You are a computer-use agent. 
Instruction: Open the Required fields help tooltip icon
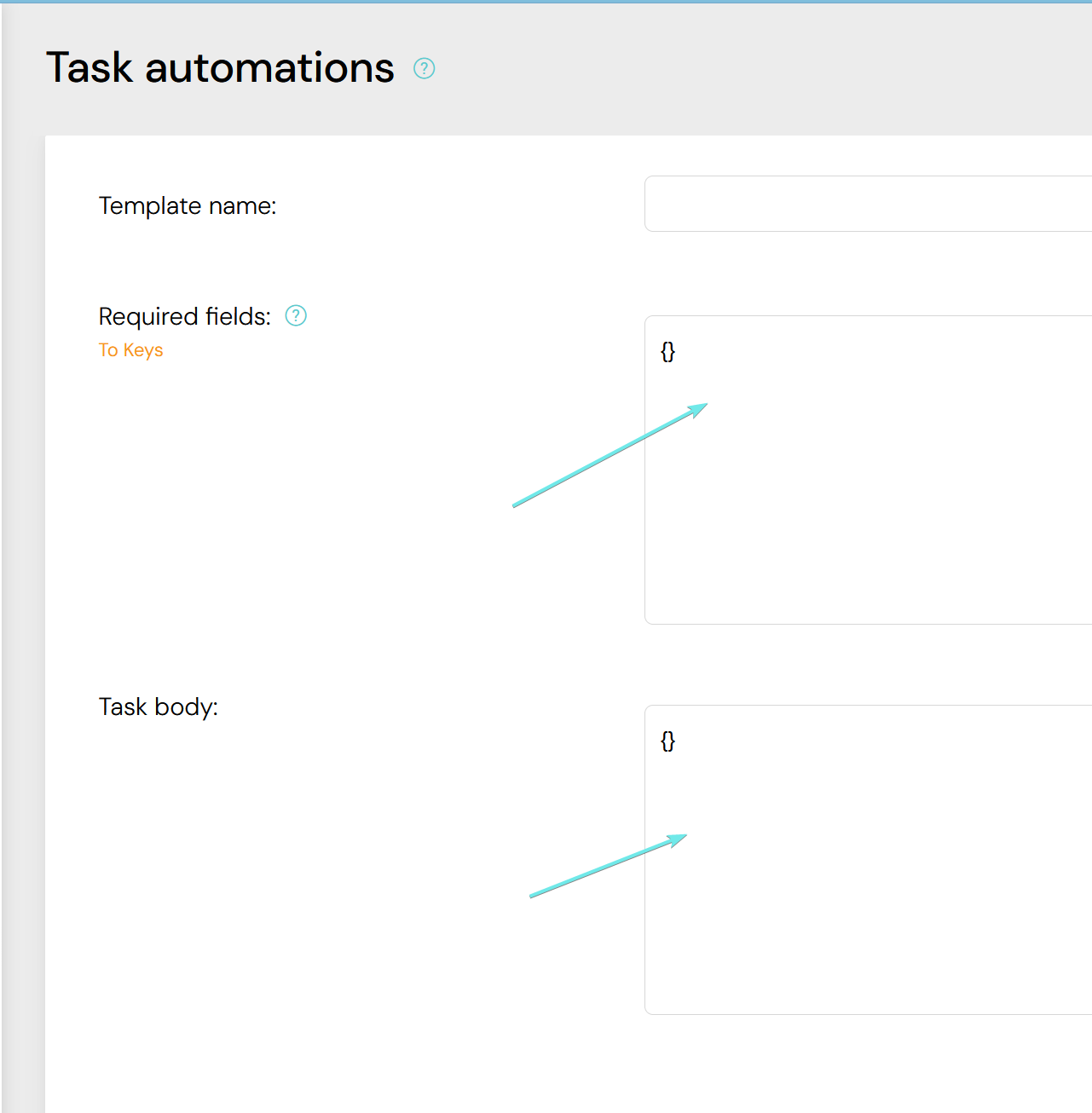click(x=295, y=316)
